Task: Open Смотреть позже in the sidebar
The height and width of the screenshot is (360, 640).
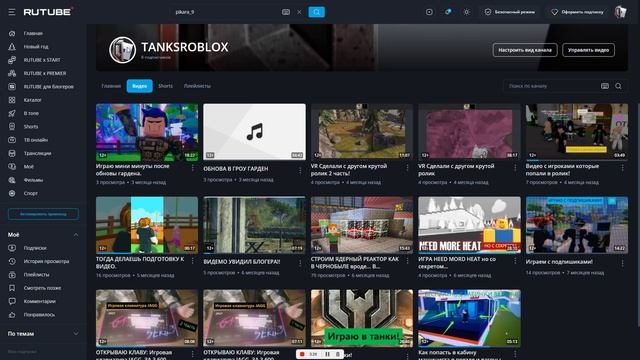Action: (42, 288)
